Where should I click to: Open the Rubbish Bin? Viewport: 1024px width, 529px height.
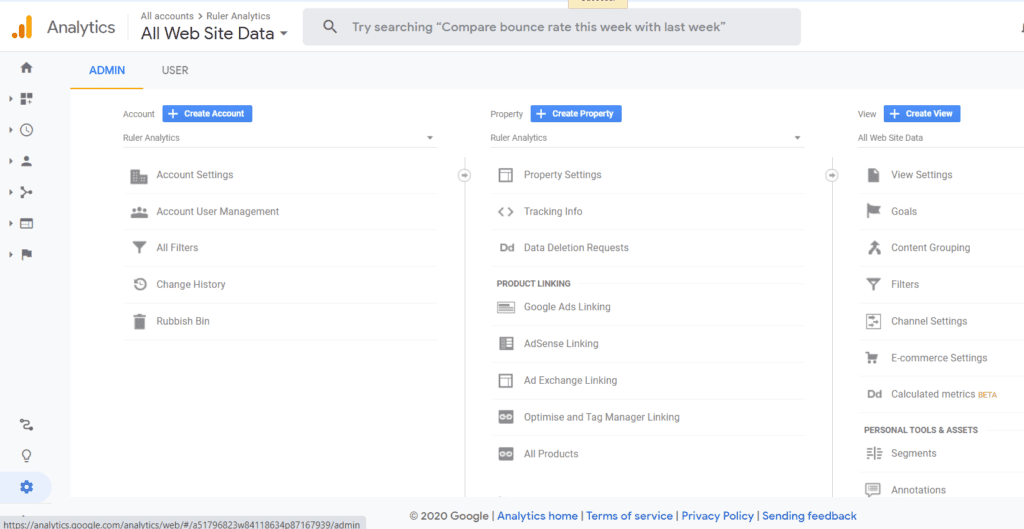coord(182,321)
